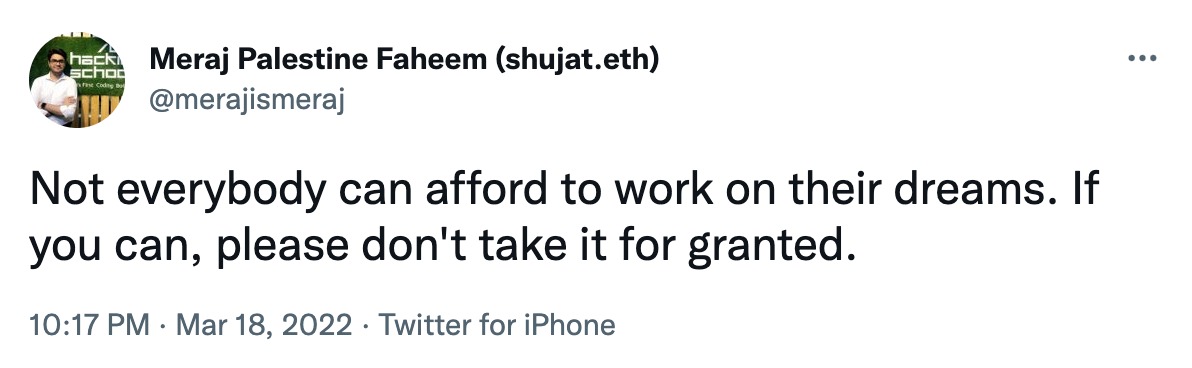Click the tweet's first line about dreams
The width and height of the screenshot is (1192, 368).
coord(564,190)
